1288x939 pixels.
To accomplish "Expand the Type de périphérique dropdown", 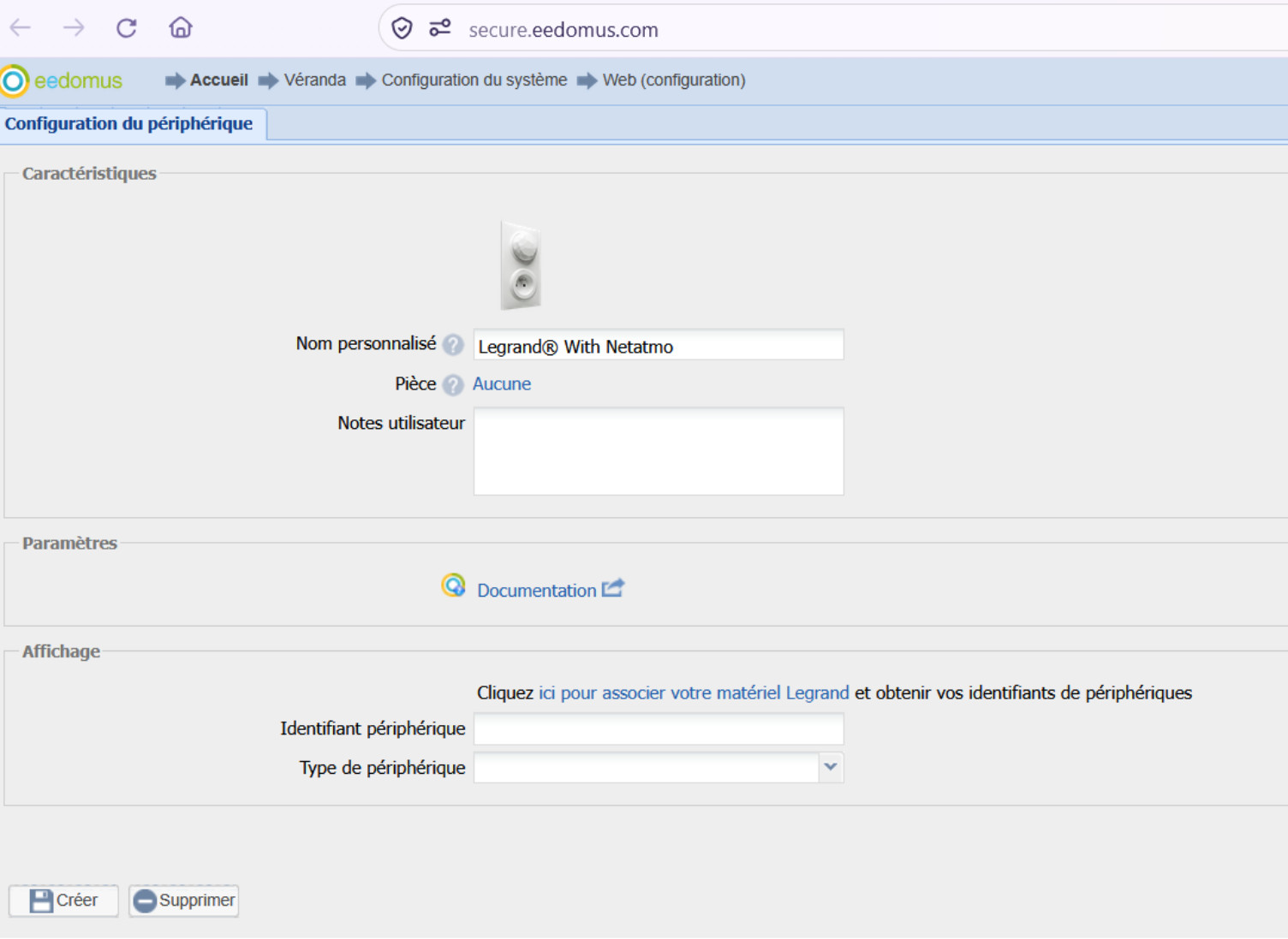I will click(831, 768).
